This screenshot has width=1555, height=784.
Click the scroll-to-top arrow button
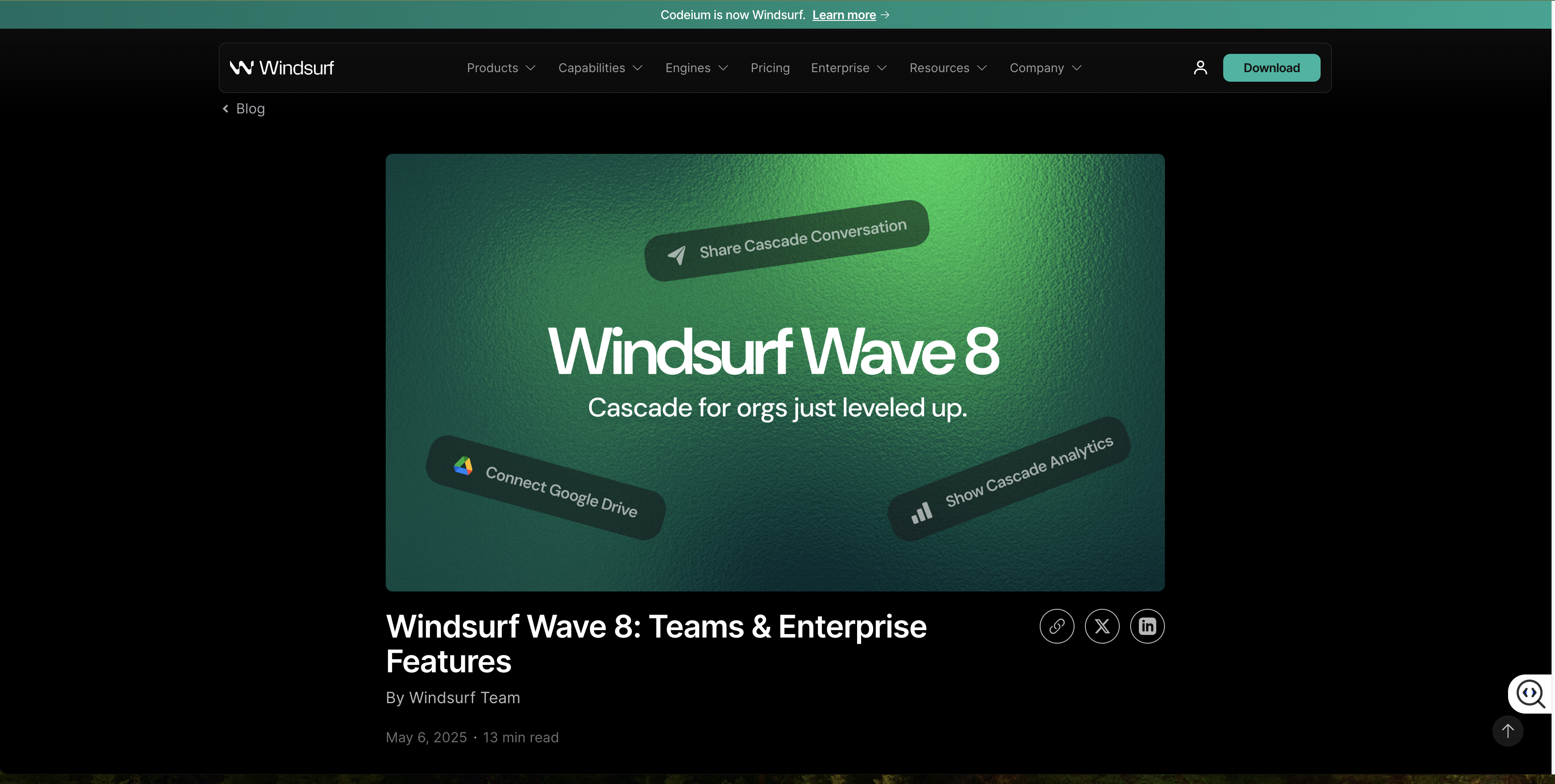pos(1507,731)
